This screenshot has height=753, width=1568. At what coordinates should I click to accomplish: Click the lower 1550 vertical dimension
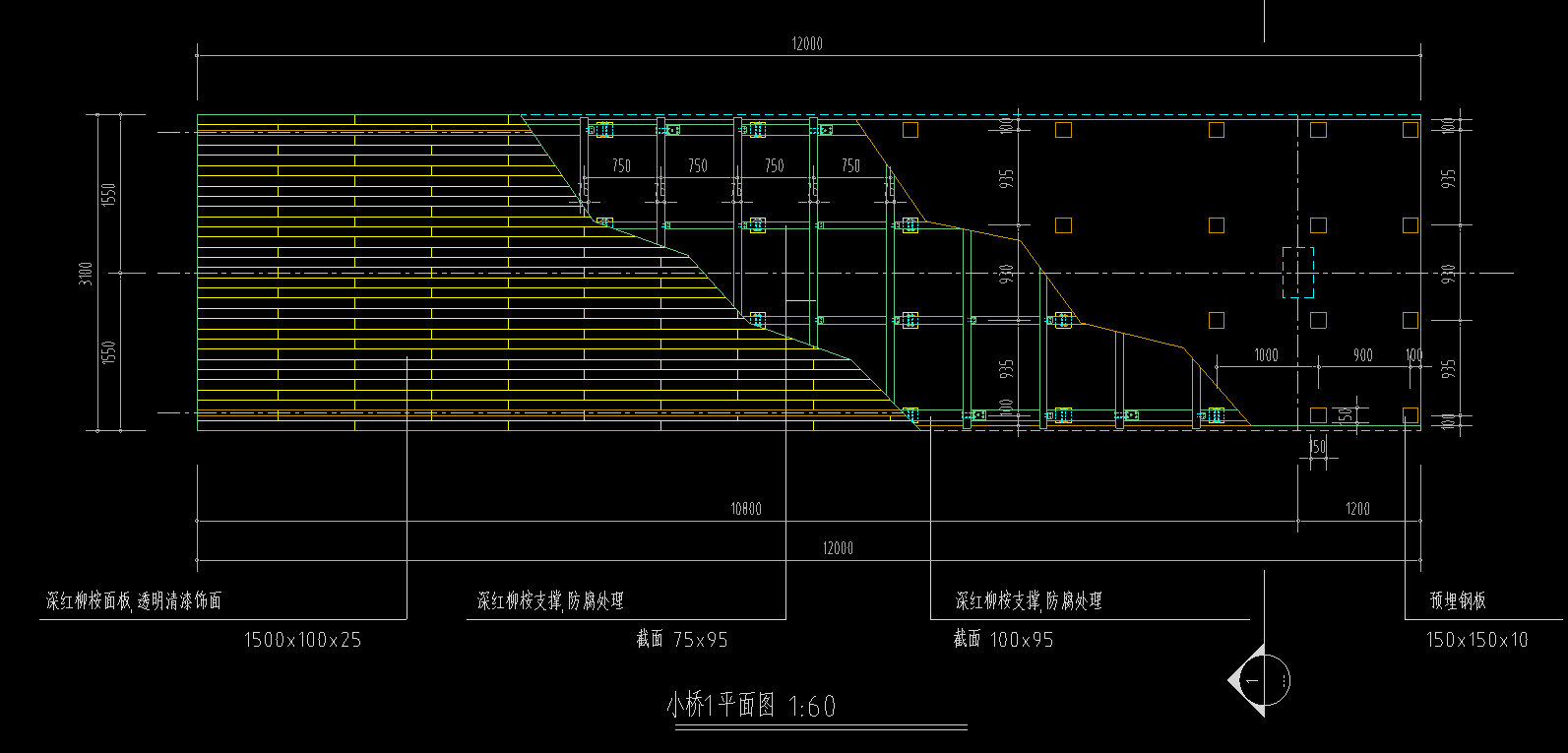[x=109, y=352]
